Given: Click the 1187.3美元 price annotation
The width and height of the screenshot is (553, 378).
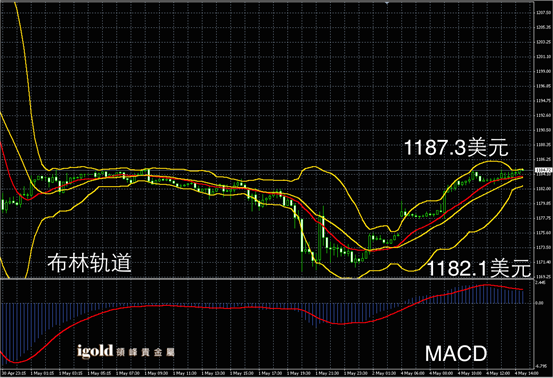Looking at the screenshot, I should pos(456,147).
